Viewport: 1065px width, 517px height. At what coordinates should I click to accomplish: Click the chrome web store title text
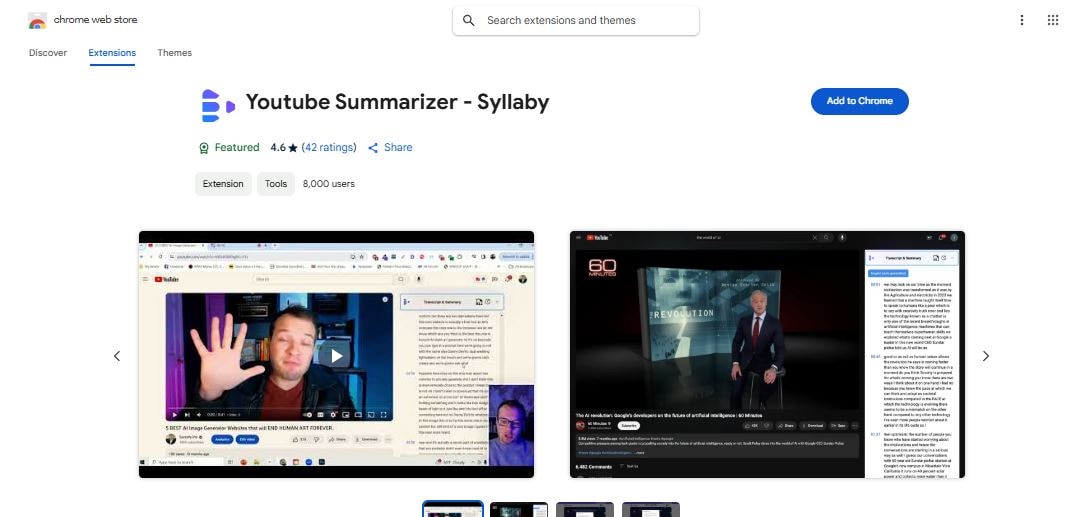coord(96,20)
